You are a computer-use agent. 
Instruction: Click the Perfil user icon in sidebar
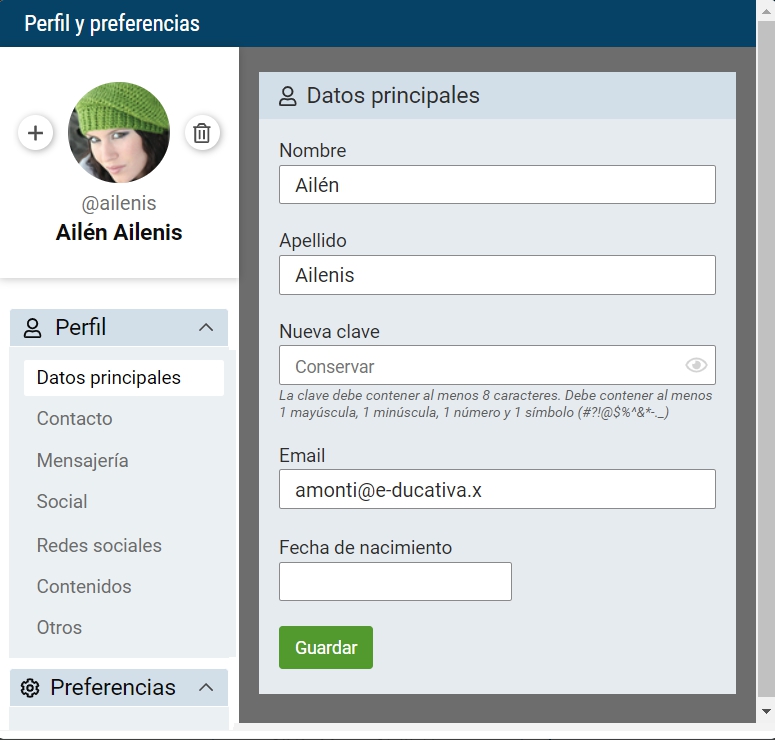pos(33,328)
